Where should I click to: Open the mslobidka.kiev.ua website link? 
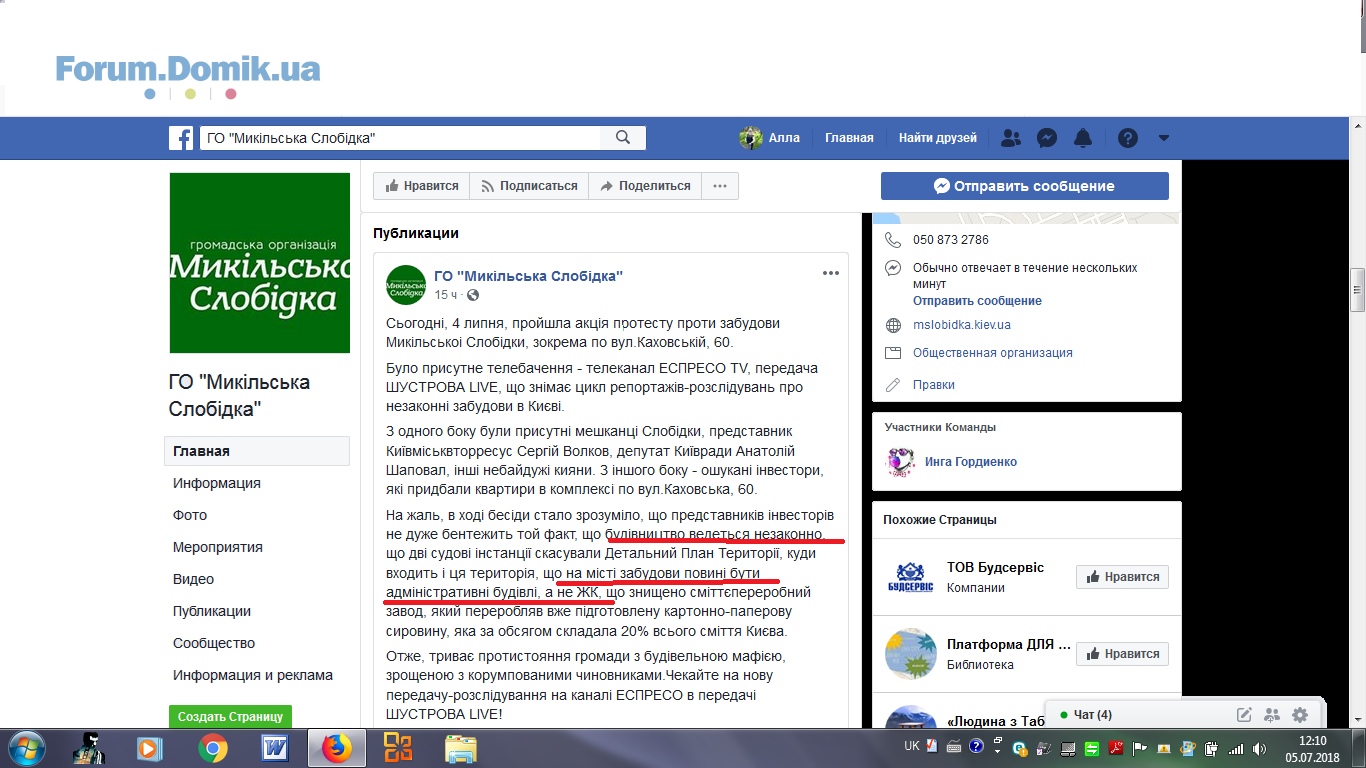click(x=962, y=325)
